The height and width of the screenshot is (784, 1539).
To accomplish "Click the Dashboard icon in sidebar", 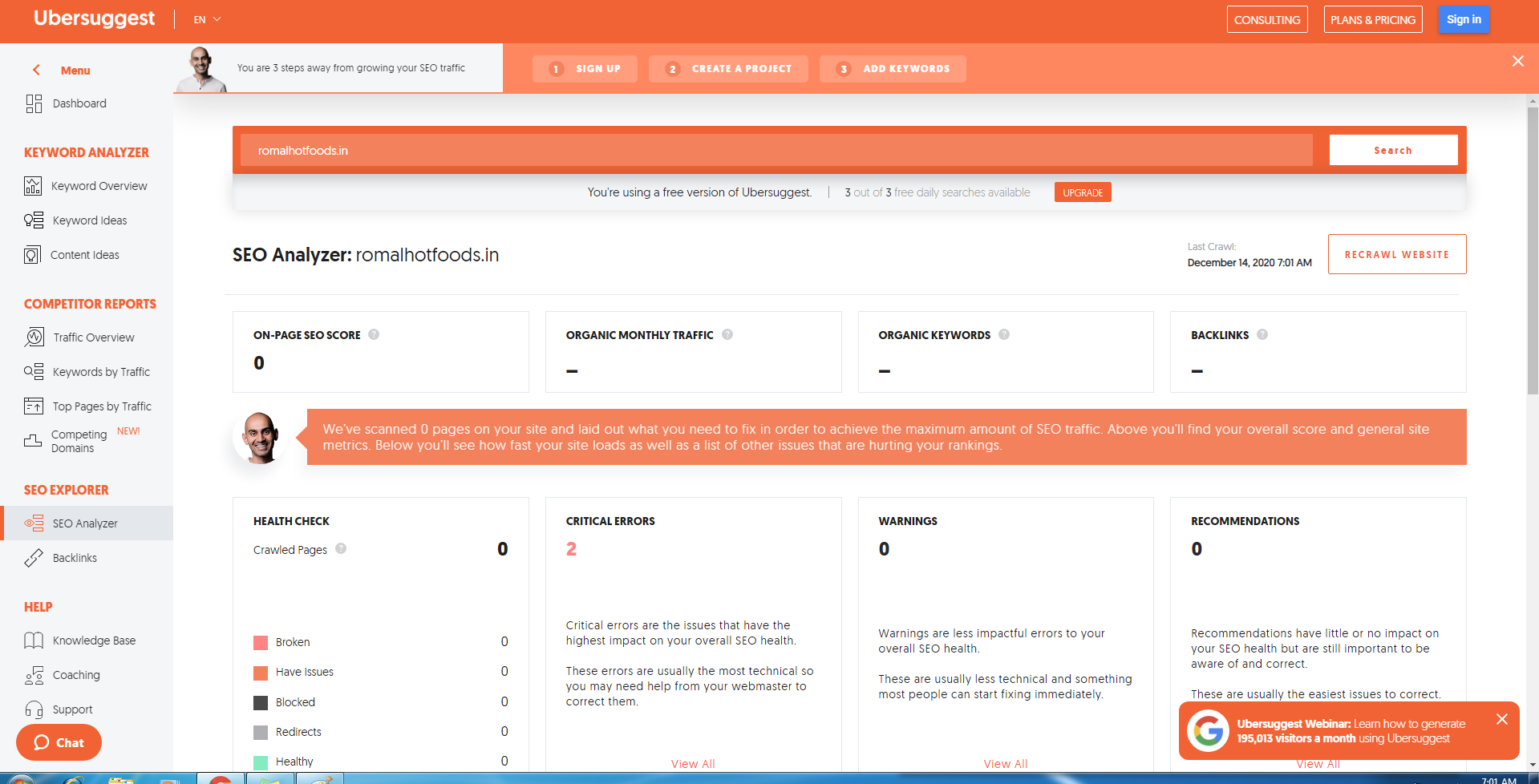I will coord(34,103).
